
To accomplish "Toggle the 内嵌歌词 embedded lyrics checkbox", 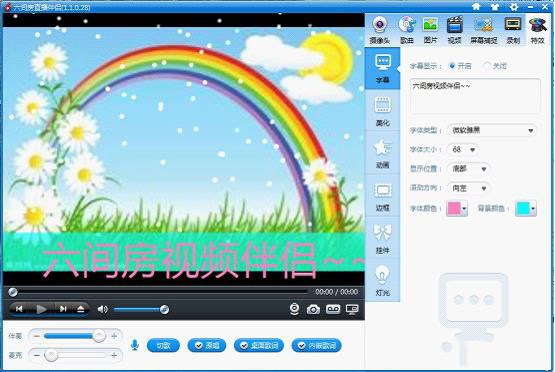I will [316, 345].
